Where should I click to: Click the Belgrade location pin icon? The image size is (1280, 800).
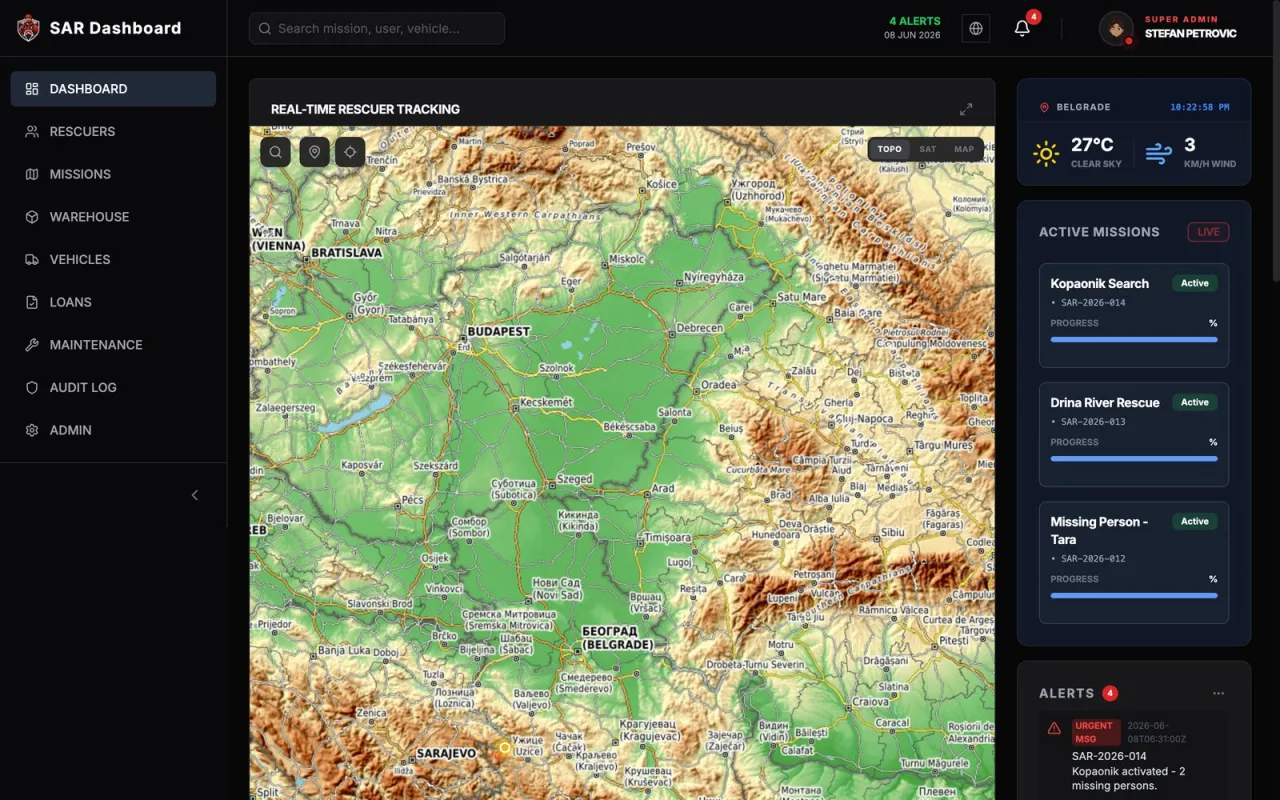click(x=1044, y=107)
